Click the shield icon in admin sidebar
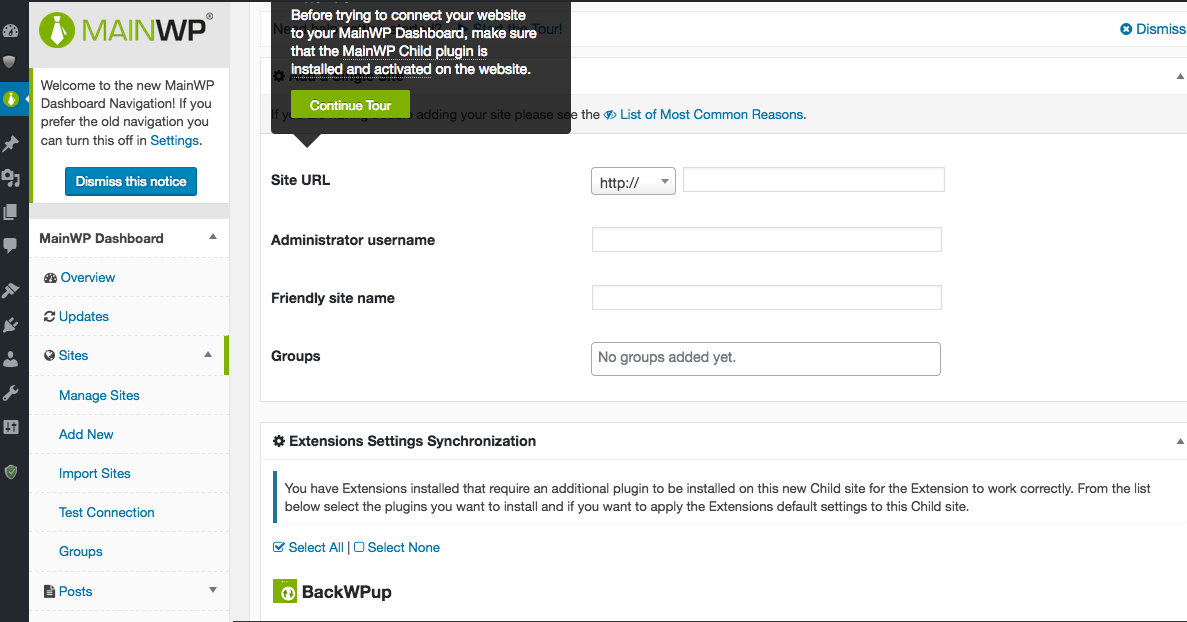 point(11,63)
